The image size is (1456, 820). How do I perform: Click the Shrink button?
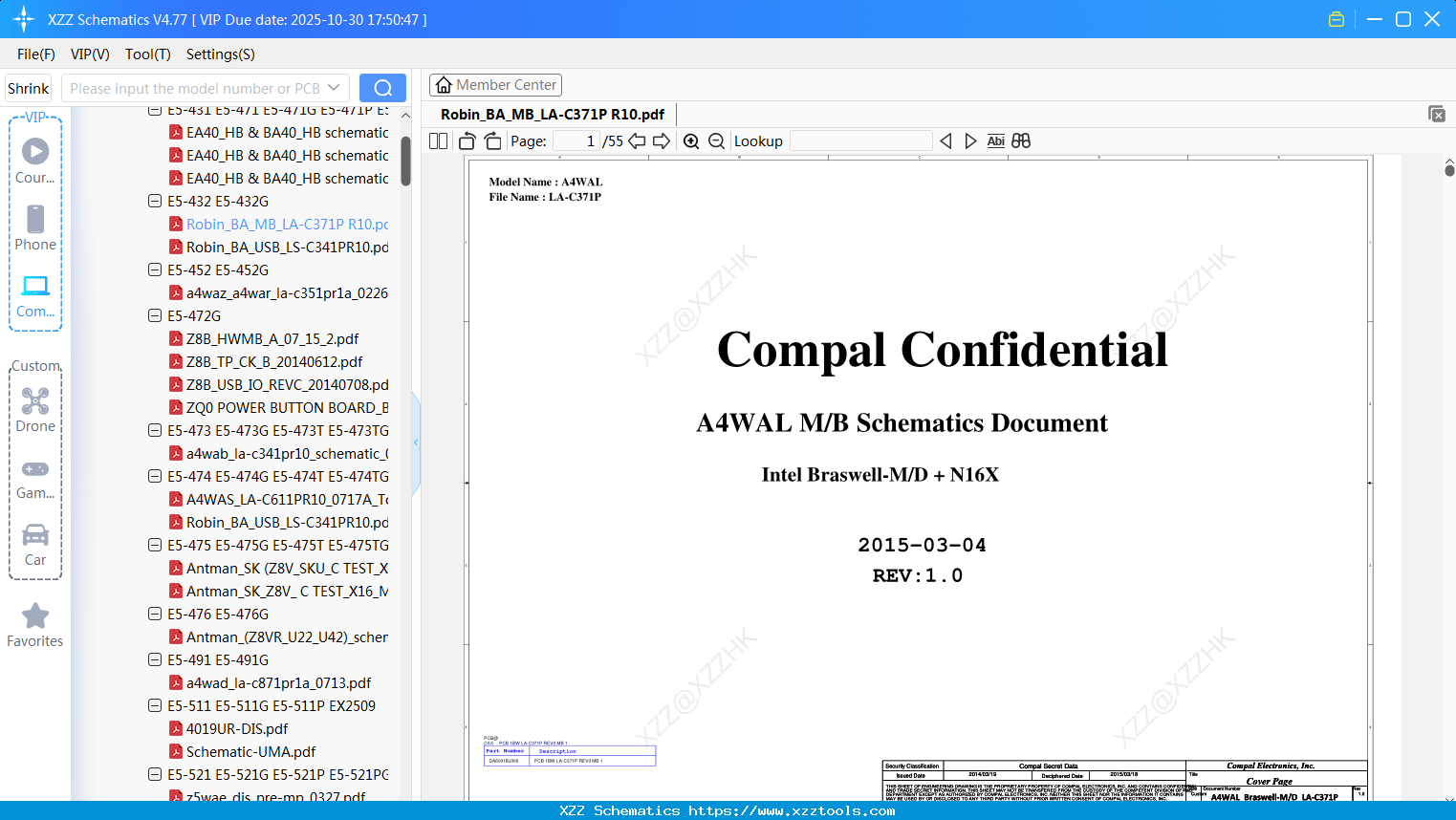(29, 88)
